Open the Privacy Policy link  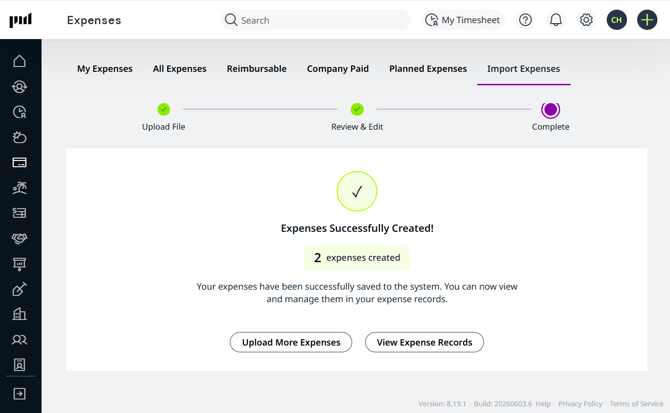click(580, 404)
